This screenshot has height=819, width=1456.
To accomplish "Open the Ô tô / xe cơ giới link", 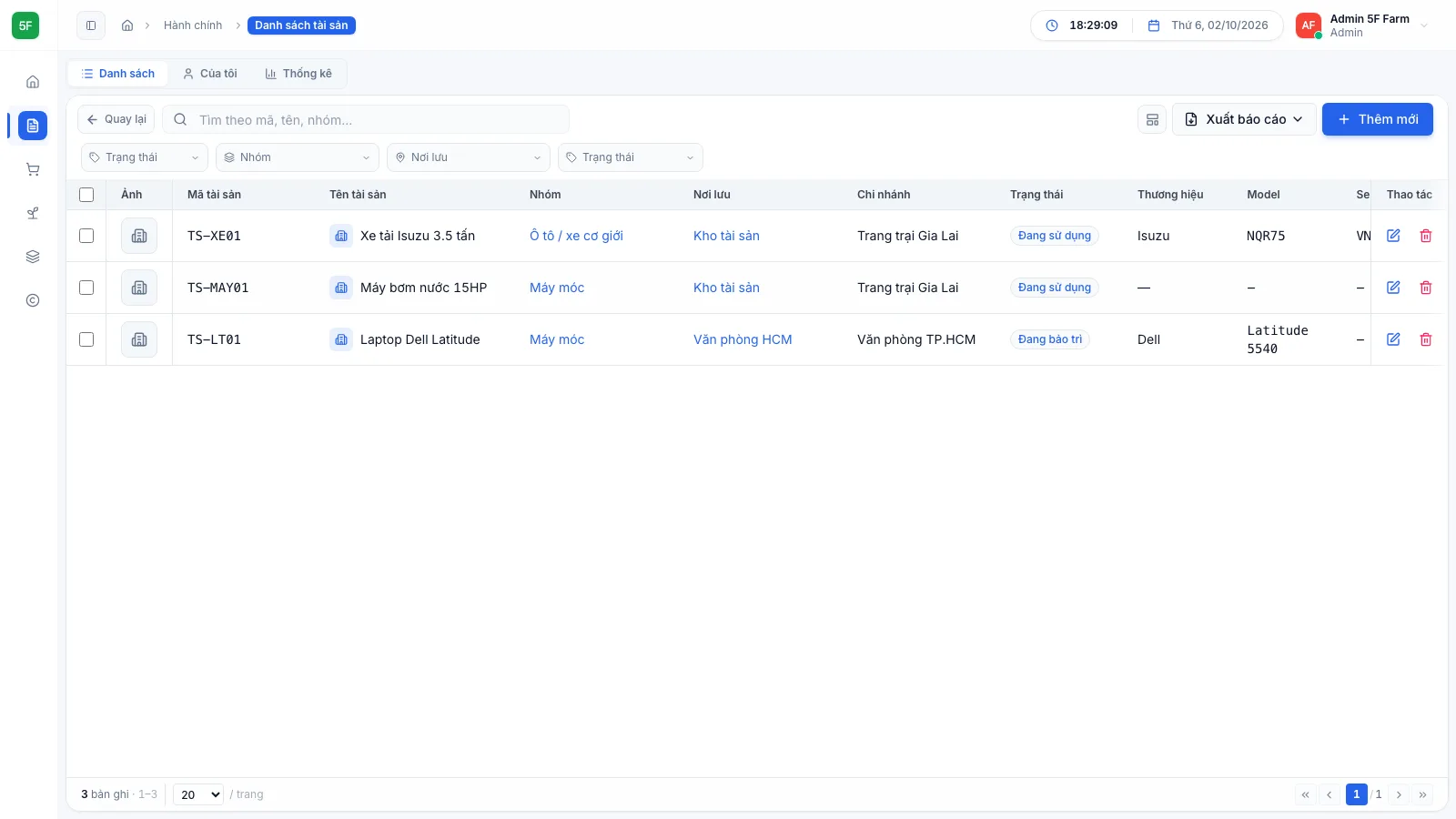I will [576, 236].
